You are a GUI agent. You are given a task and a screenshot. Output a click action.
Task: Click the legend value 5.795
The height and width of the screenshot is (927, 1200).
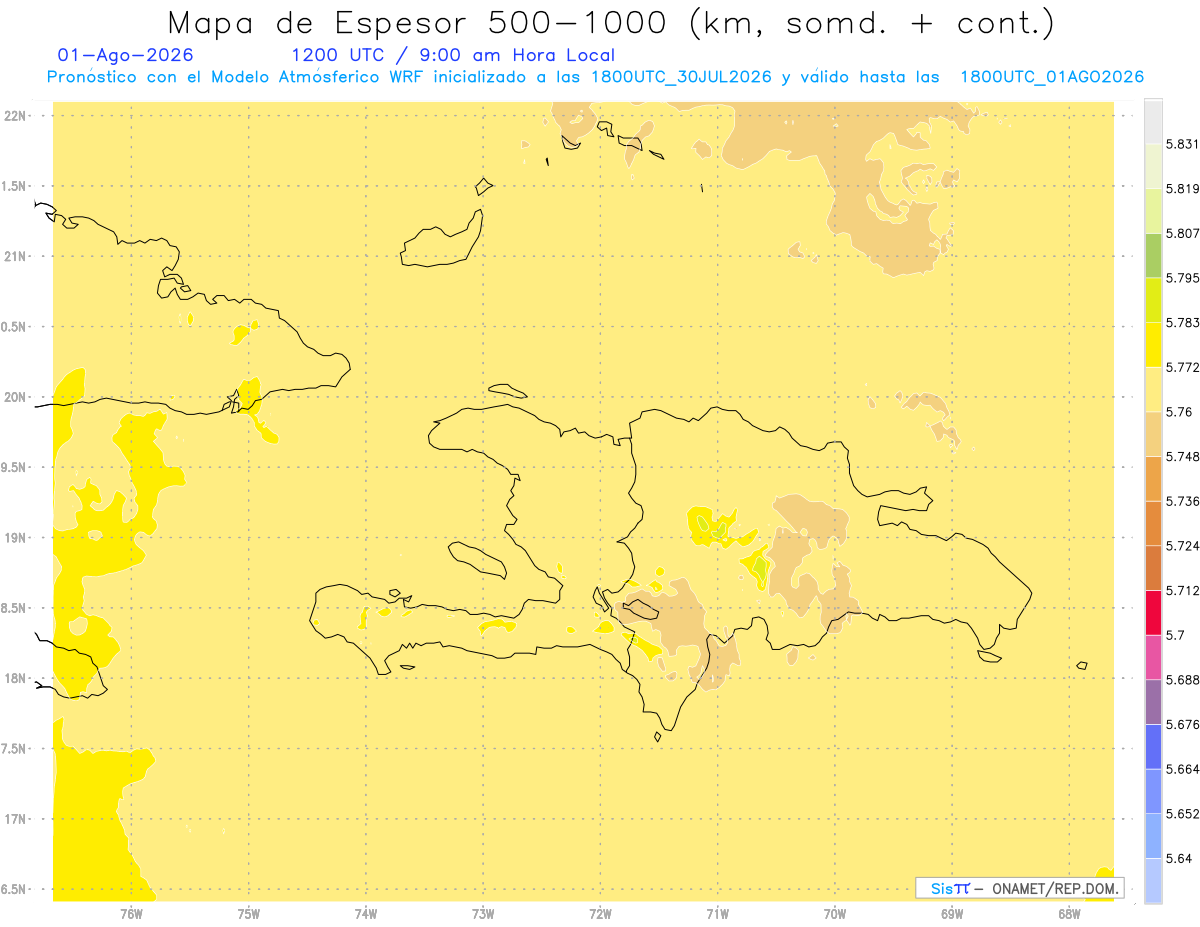(x=1182, y=278)
